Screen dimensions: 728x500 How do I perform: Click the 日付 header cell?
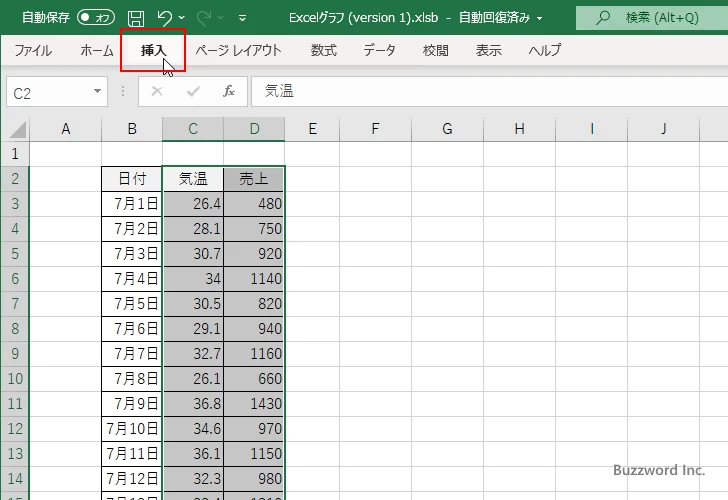pos(132,179)
